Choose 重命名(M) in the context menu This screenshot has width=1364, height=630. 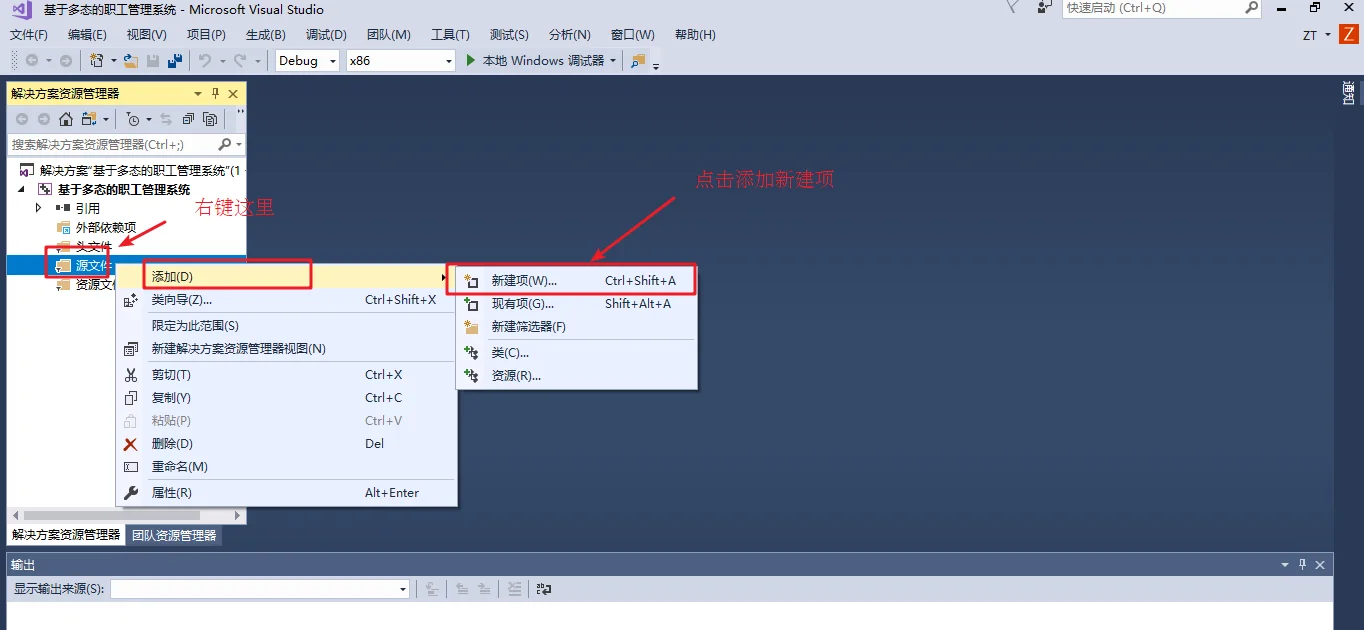point(286,467)
